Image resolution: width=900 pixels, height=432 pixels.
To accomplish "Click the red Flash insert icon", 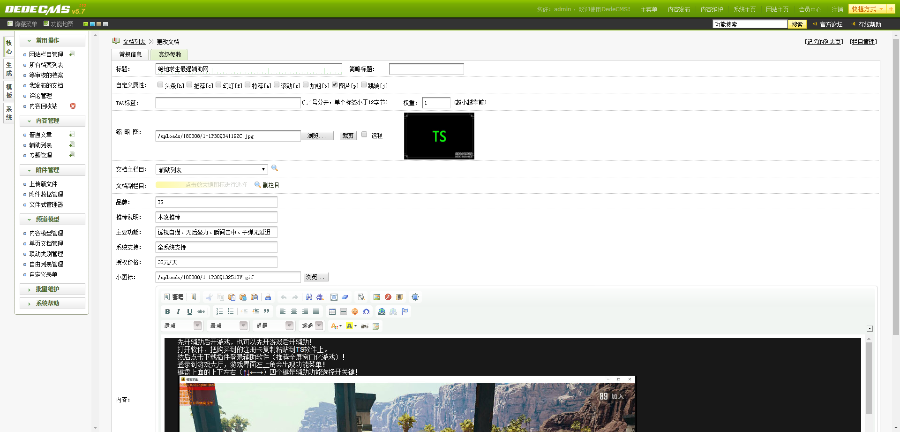I will 388,297.
